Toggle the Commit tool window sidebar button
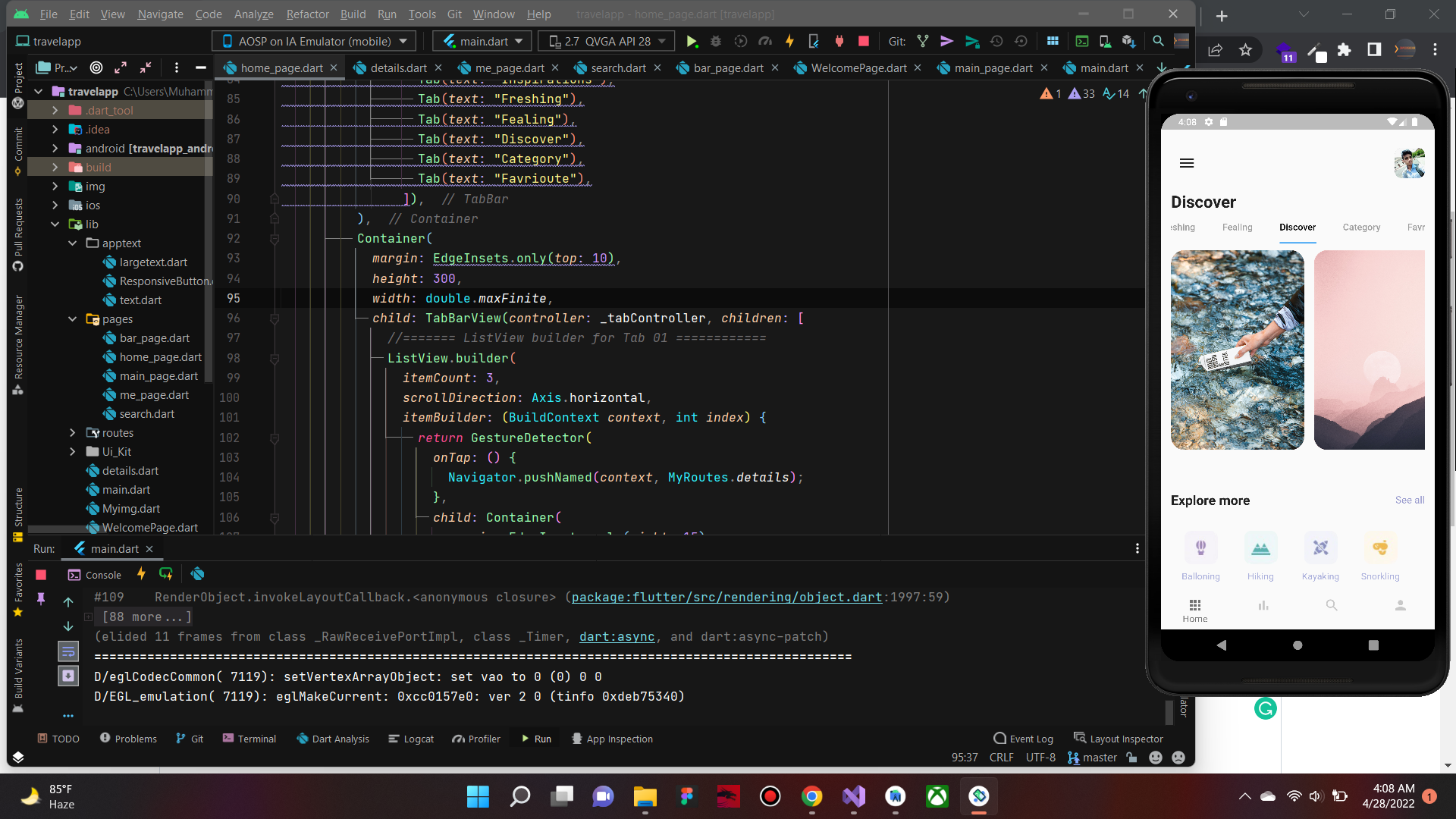 click(x=18, y=151)
